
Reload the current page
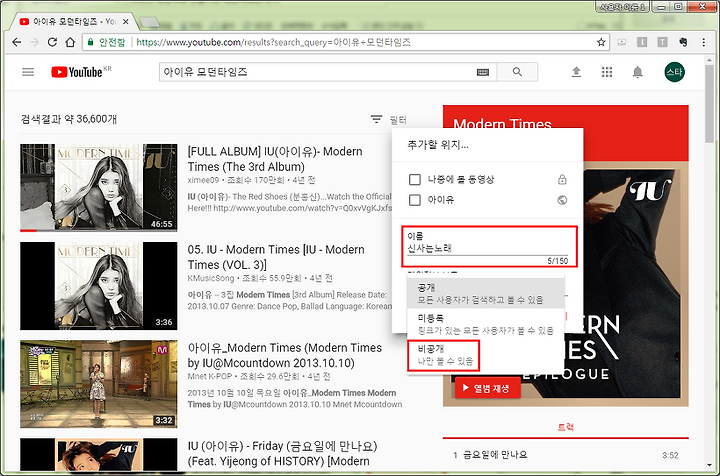point(52,42)
